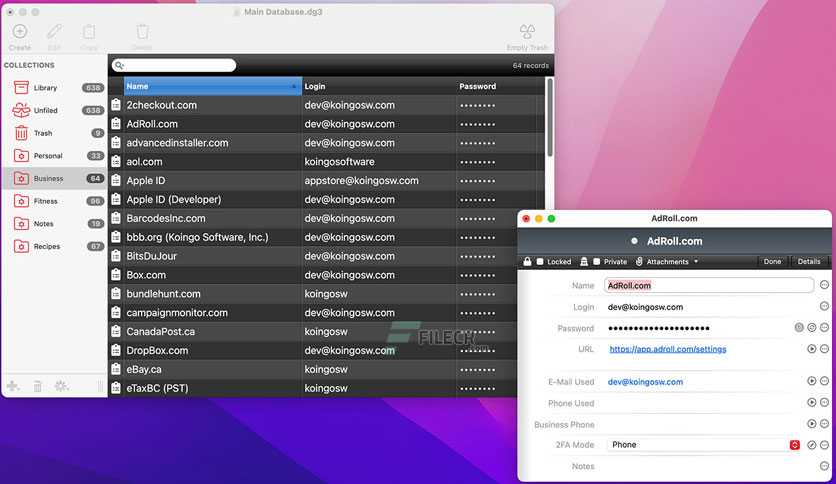The width and height of the screenshot is (836, 484).
Task: Sort records by Name column header
Action: tap(212, 86)
